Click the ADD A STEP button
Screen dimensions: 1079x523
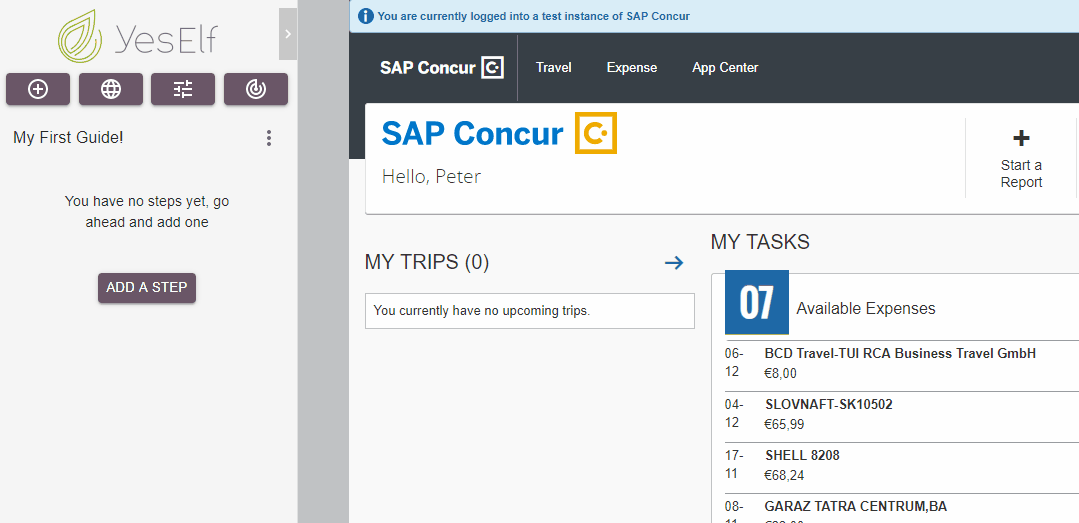coord(147,288)
